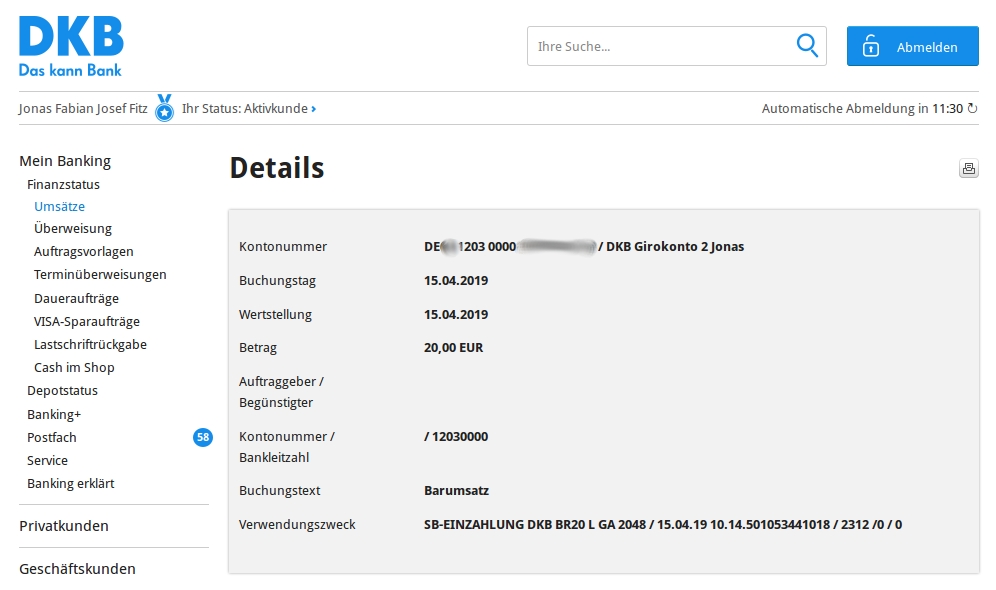The image size is (996, 590).
Task: Expand the Privatkunden section
Action: pyautogui.click(x=64, y=526)
